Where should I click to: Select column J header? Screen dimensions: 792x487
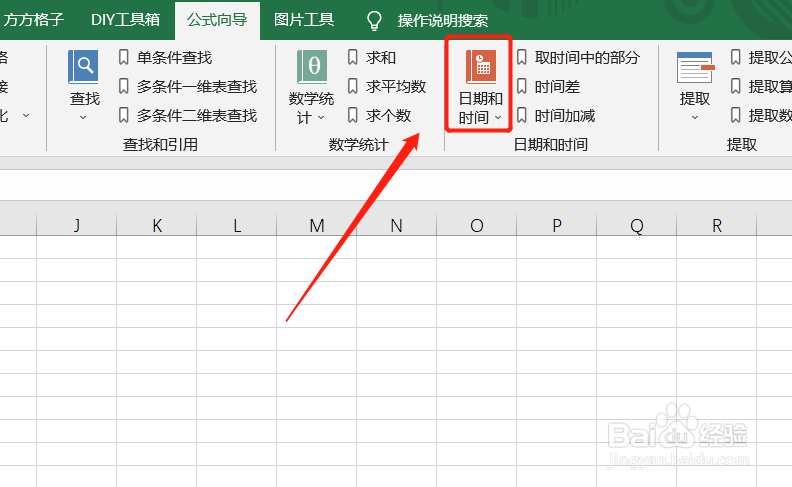[x=77, y=225]
